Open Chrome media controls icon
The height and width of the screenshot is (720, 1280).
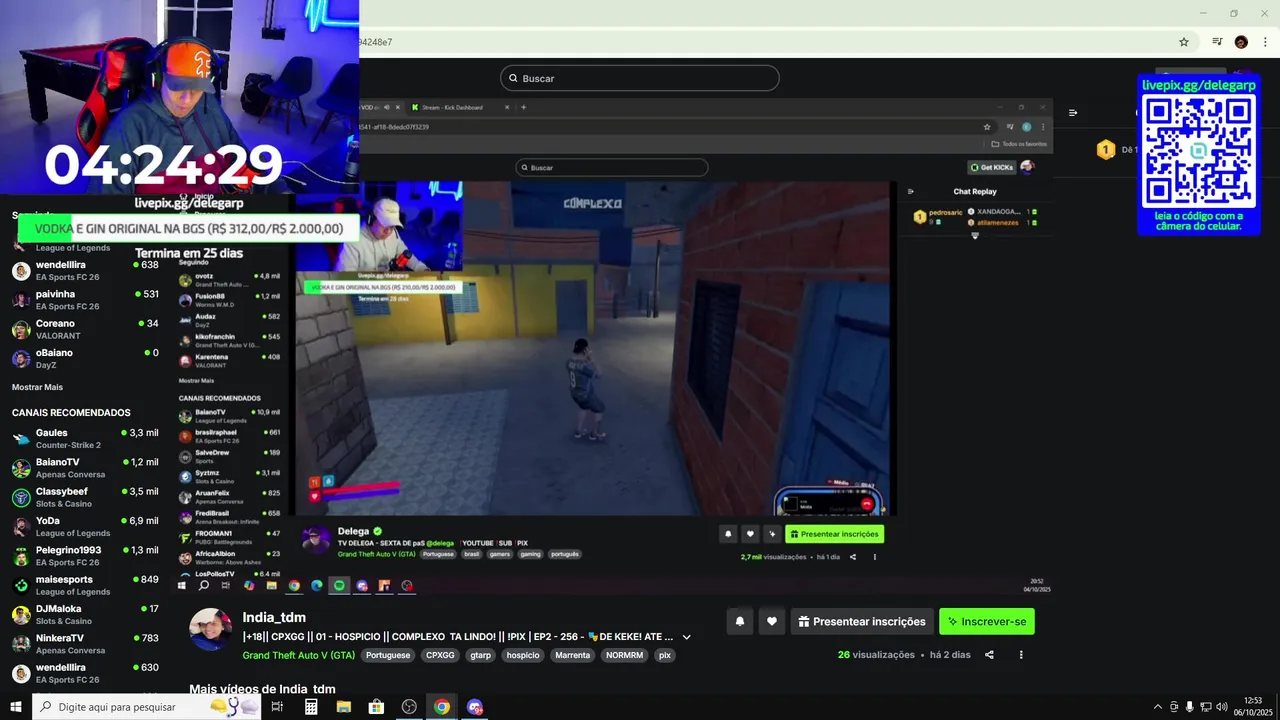pyautogui.click(x=1217, y=42)
